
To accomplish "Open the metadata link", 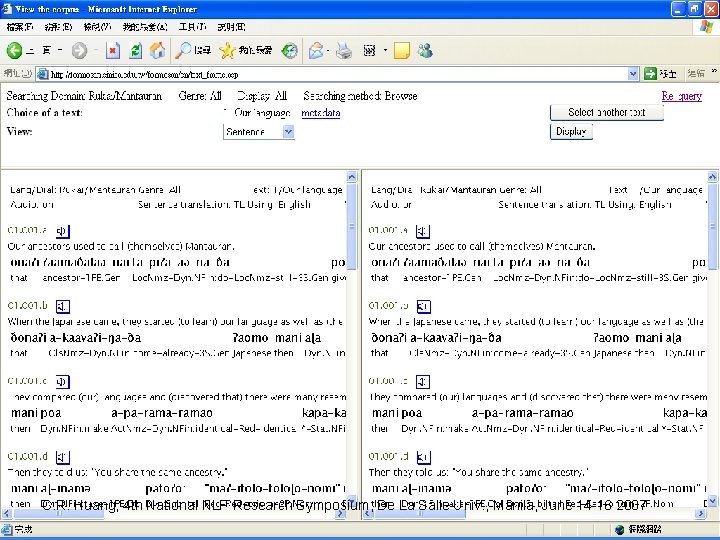I will (x=321, y=113).
